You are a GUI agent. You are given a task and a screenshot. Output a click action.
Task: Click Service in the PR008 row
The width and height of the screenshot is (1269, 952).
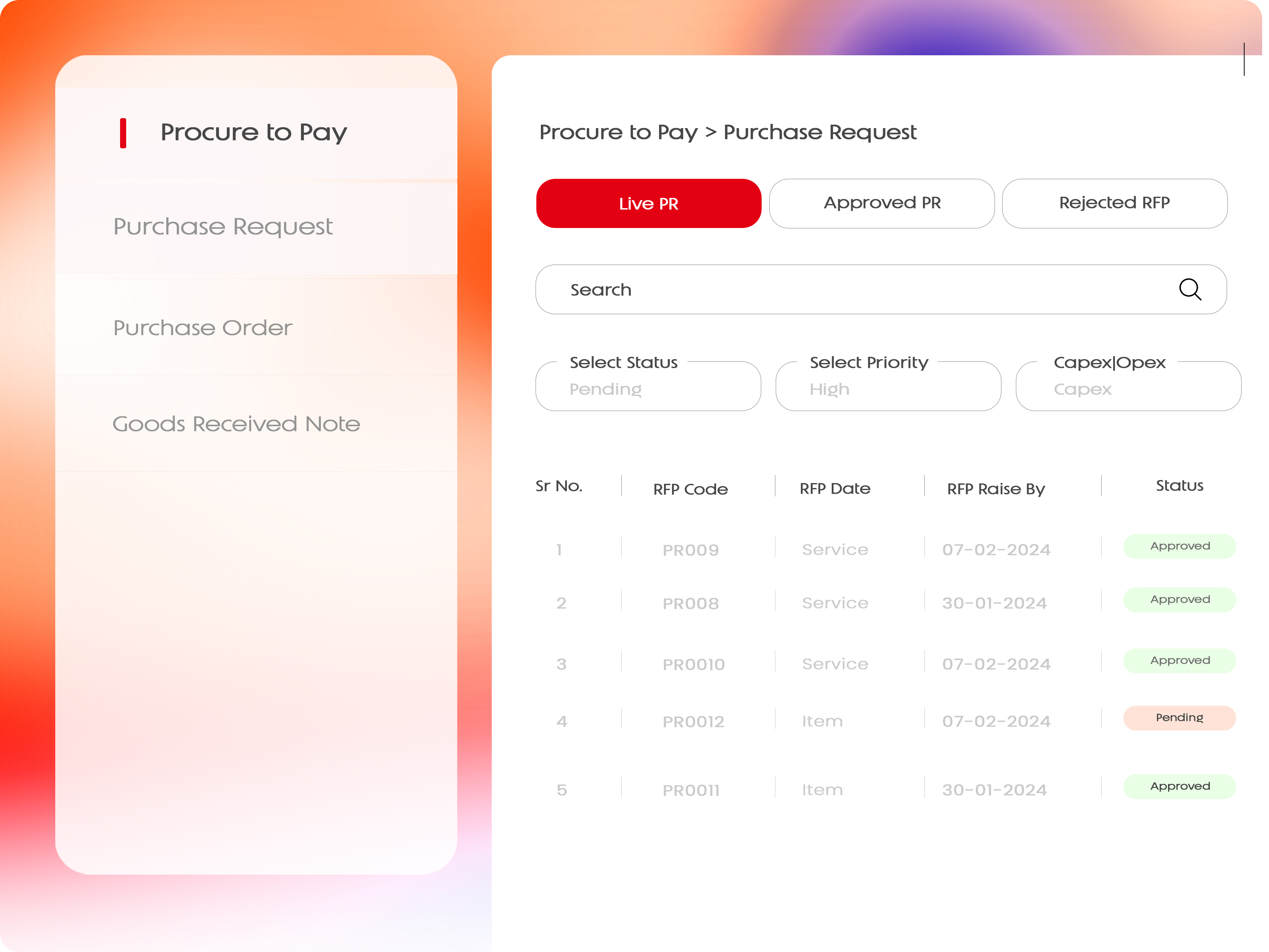(x=835, y=602)
